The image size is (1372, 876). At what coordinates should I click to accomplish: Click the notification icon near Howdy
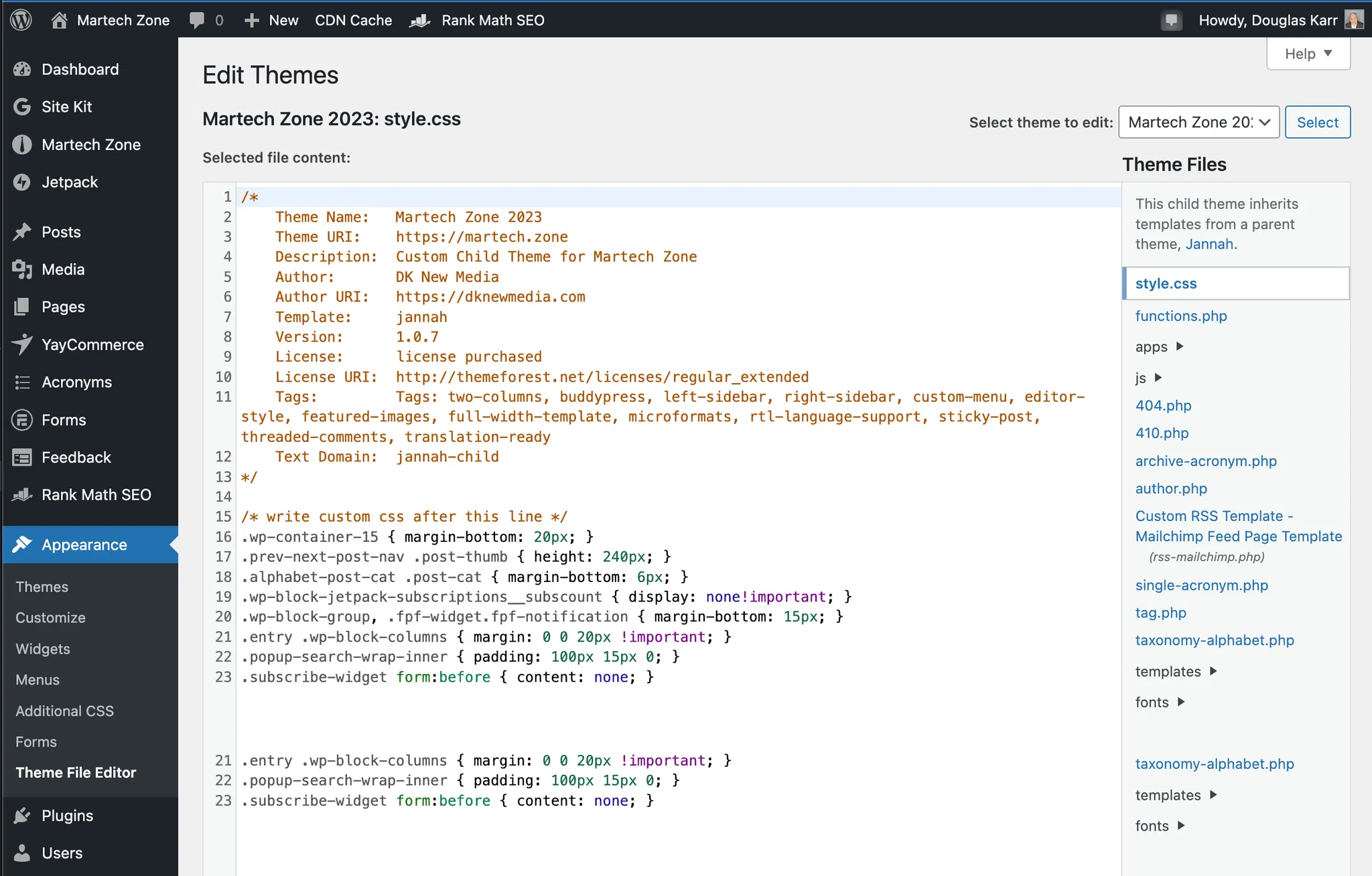pyautogui.click(x=1171, y=20)
